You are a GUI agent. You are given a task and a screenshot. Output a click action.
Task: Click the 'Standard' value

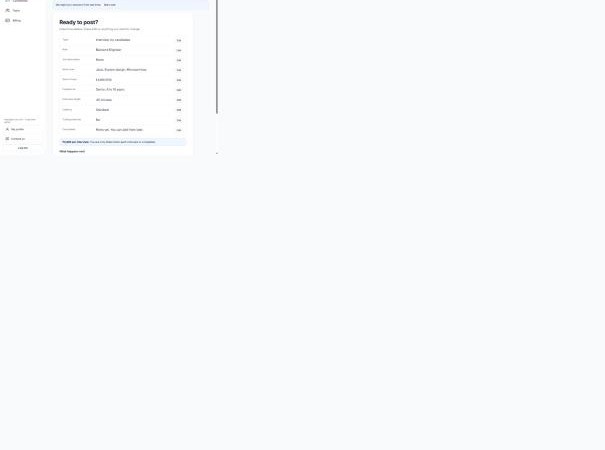pyautogui.click(x=102, y=110)
